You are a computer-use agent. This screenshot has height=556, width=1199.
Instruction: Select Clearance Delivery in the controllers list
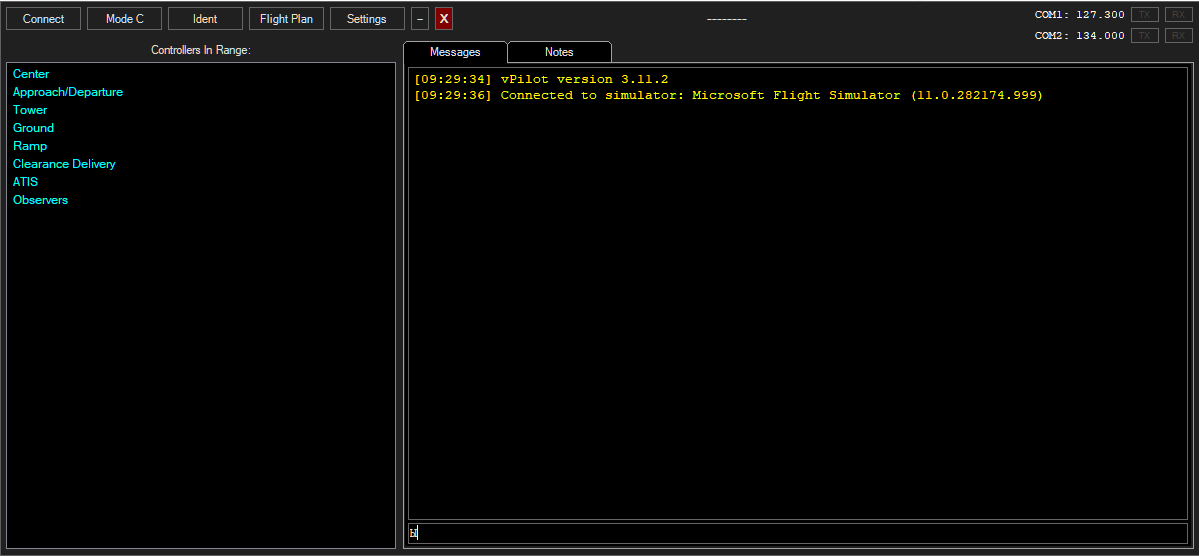pos(64,164)
